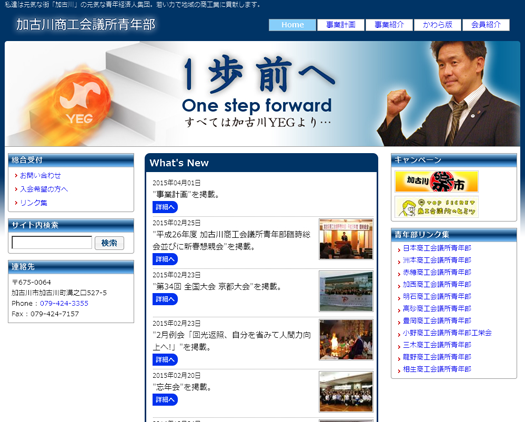Open details for the 2015年04月01日 事業計画 post
The height and width of the screenshot is (422, 525).
[165, 207]
